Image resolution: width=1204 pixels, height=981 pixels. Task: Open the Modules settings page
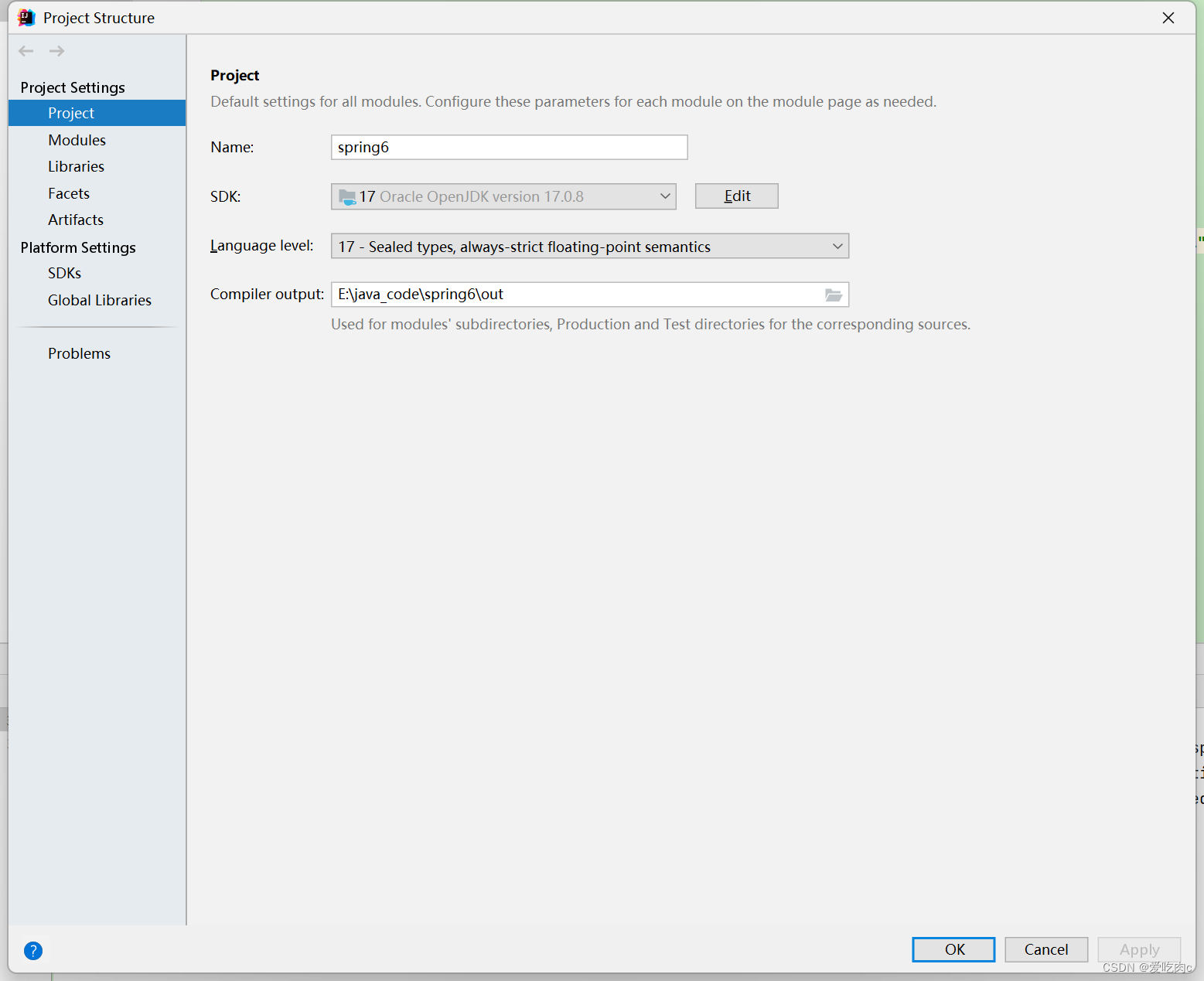[77, 140]
